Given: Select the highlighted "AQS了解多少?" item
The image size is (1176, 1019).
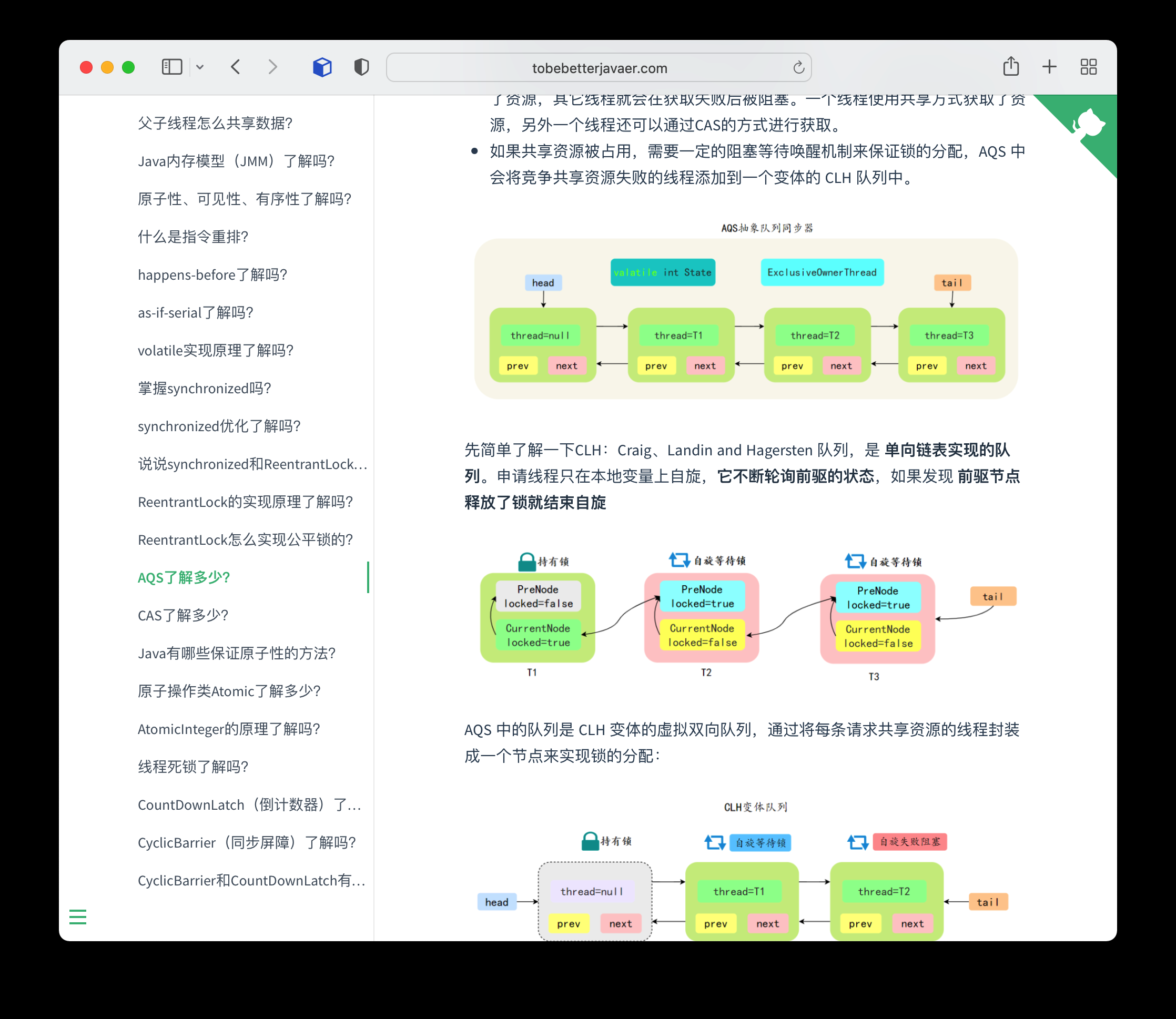Looking at the screenshot, I should (184, 577).
